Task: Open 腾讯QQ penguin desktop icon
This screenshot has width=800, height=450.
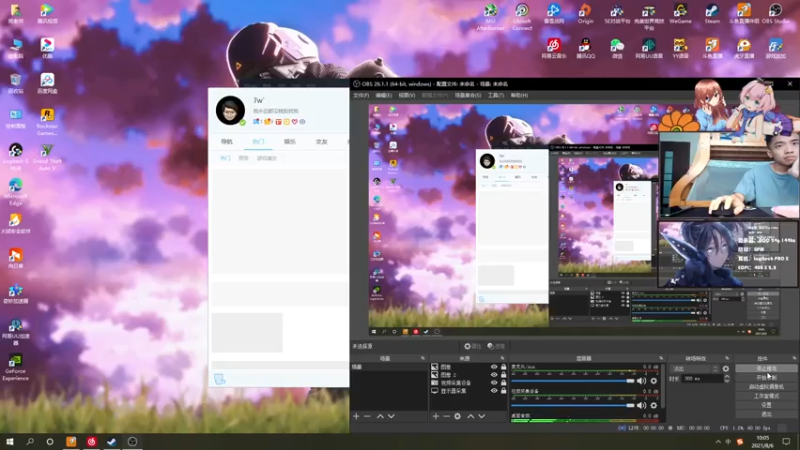Action: click(585, 48)
